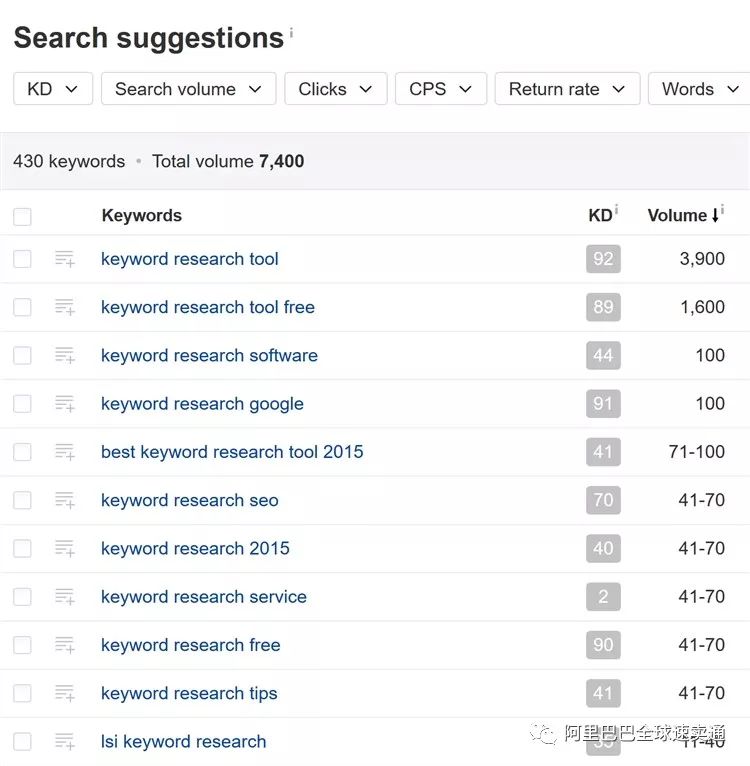The image size is (750, 766).
Task: Click info icon beside Search suggestions title
Action: 292,33
